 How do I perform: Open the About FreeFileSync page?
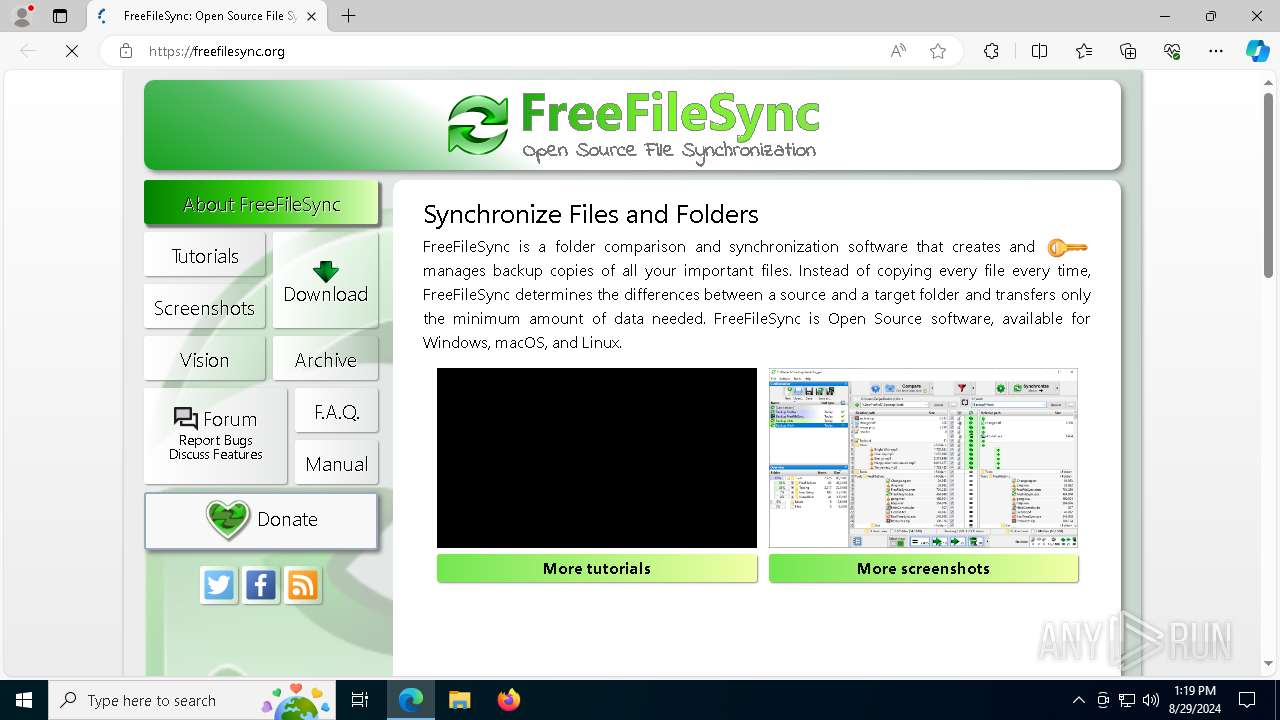pyautogui.click(x=261, y=203)
